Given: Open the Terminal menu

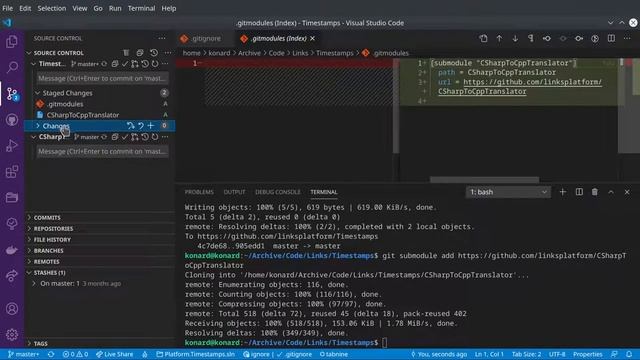Looking at the screenshot, I should (141, 8).
